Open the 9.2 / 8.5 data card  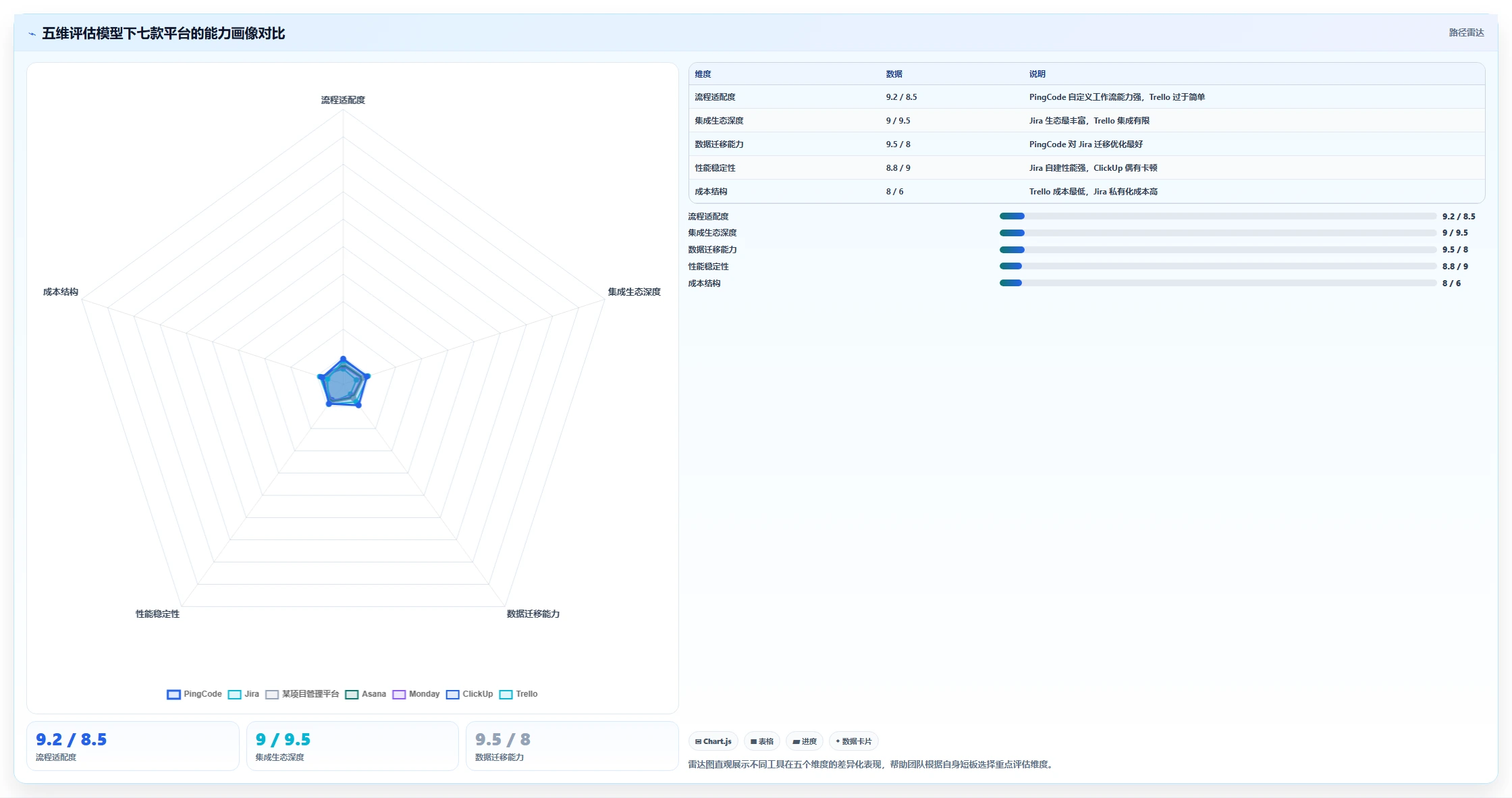(x=133, y=746)
